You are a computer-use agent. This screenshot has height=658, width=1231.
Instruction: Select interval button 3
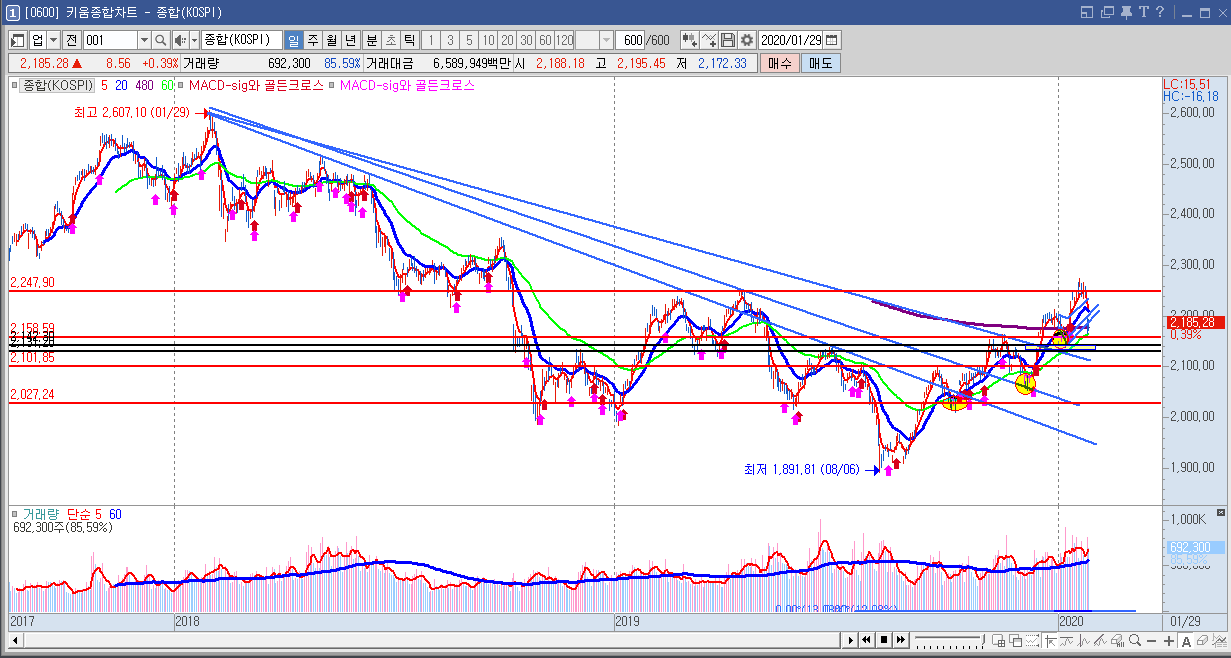(450, 40)
